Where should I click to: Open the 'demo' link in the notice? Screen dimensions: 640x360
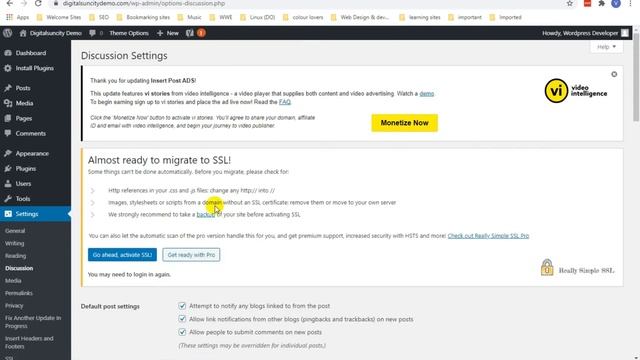(x=427, y=94)
